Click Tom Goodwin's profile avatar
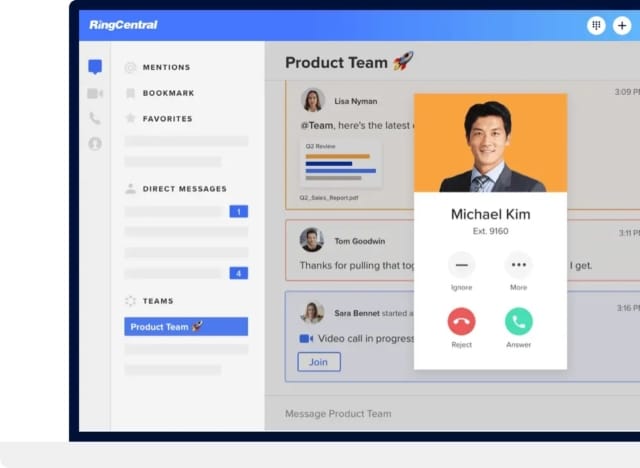Screen dimensions: 640x468 coord(312,240)
